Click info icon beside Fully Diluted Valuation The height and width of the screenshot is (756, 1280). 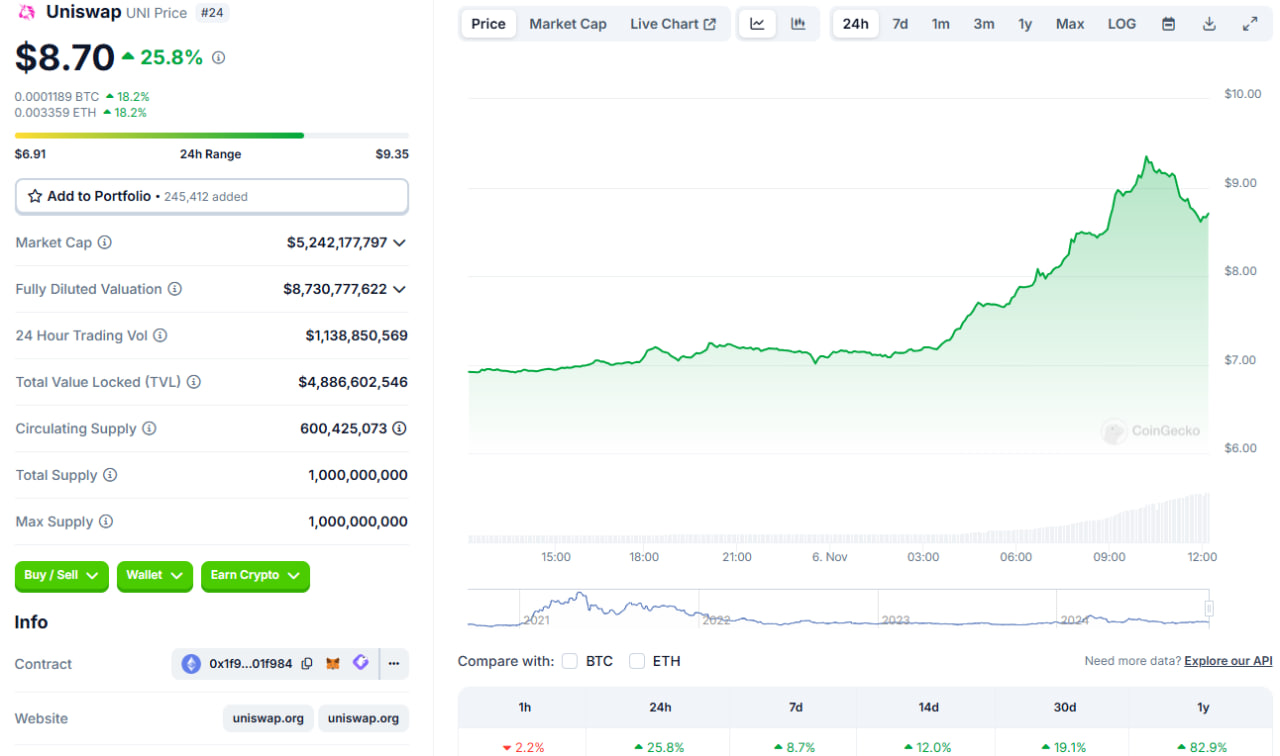(175, 289)
